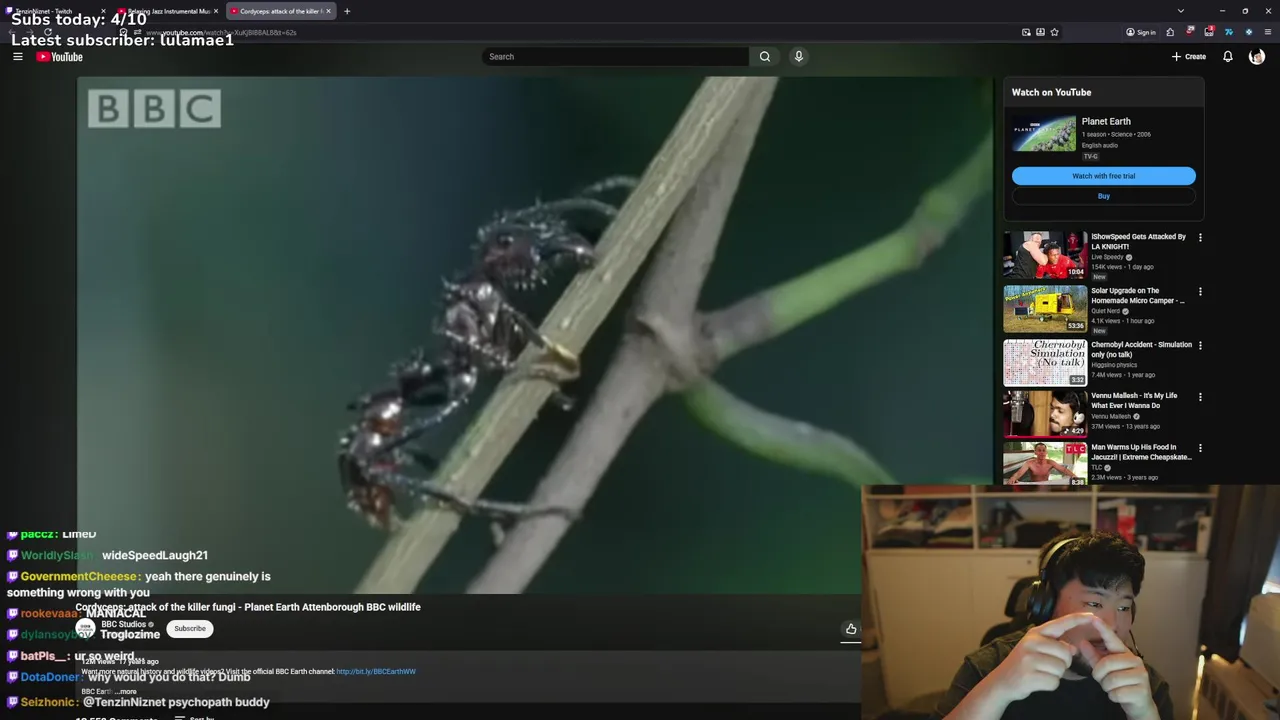Open options for IShowSpeed video
1280x720 pixels.
(x=1200, y=238)
